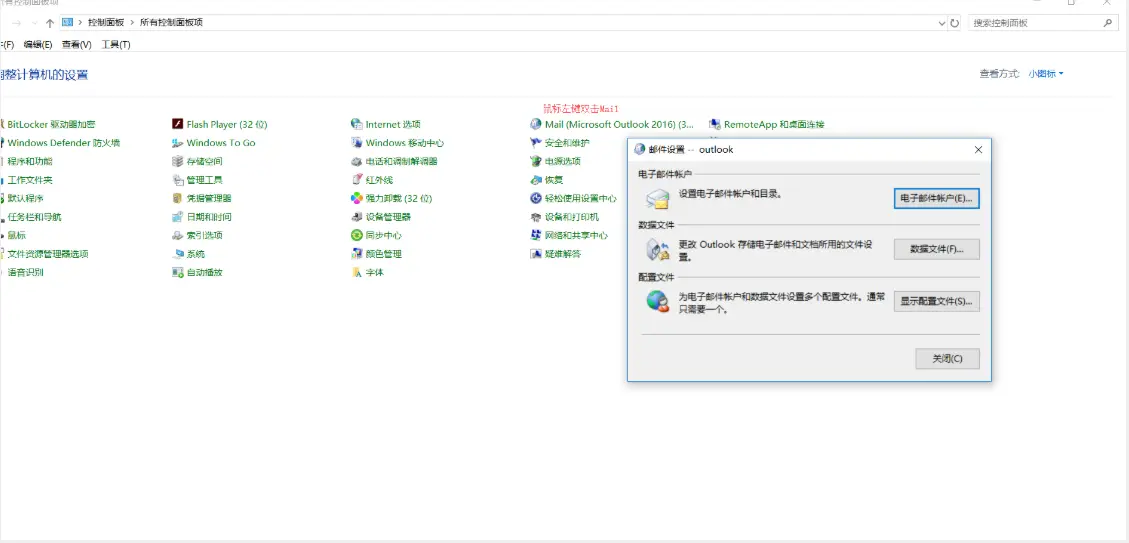Open the 小图标 view-by dropdown
1129x543 pixels.
point(1045,73)
